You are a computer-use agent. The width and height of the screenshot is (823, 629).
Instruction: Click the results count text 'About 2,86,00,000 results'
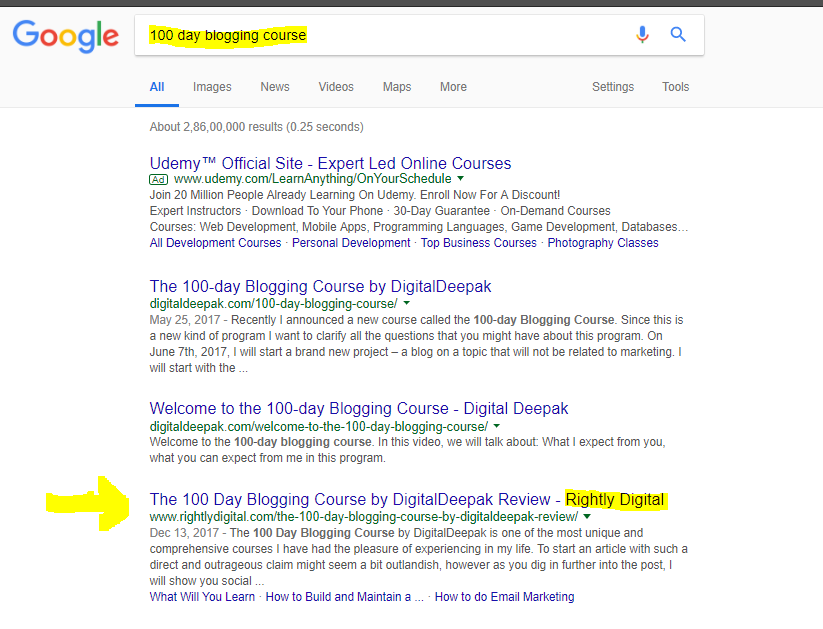[216, 127]
